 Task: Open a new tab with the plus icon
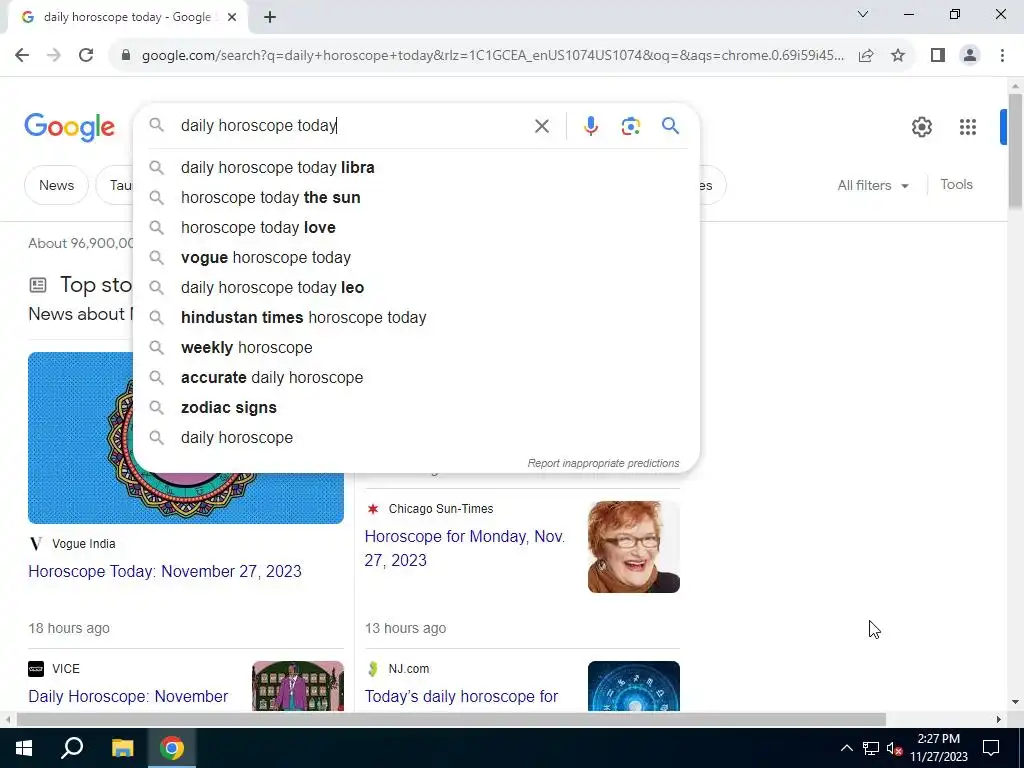coord(270,18)
